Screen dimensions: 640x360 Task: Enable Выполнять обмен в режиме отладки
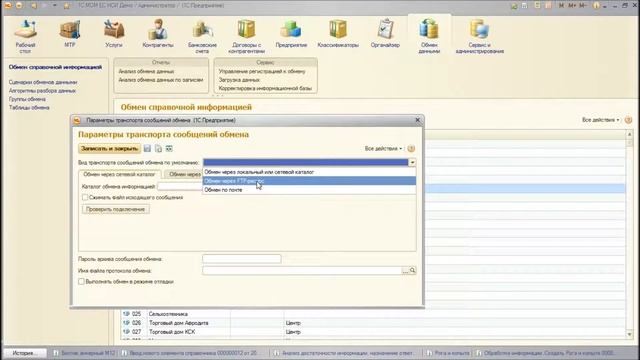click(81, 282)
